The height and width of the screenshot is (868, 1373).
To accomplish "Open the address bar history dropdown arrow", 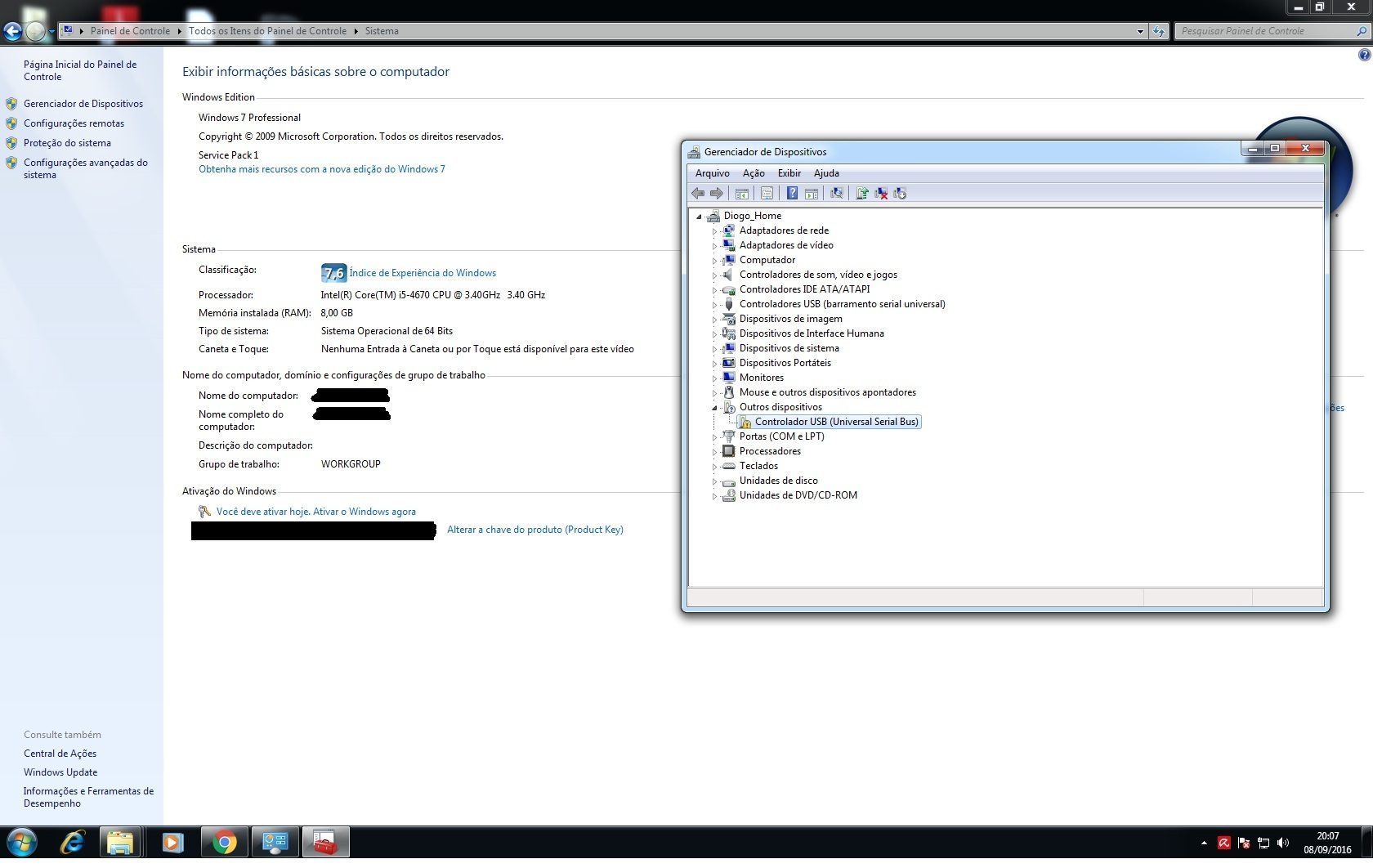I will click(x=1140, y=31).
